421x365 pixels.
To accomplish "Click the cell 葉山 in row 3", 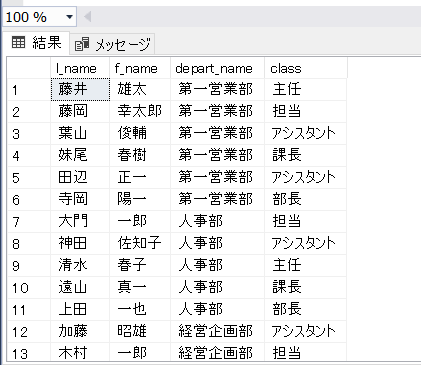I will [x=80, y=133].
